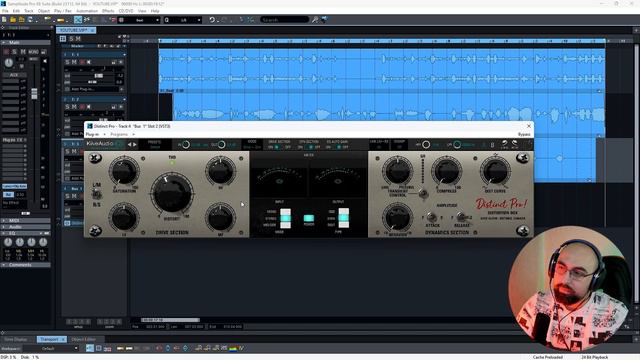Viewport: 640px width, 360px height.
Task: Switch to the Object Editor tab
Action: pyautogui.click(x=83, y=340)
